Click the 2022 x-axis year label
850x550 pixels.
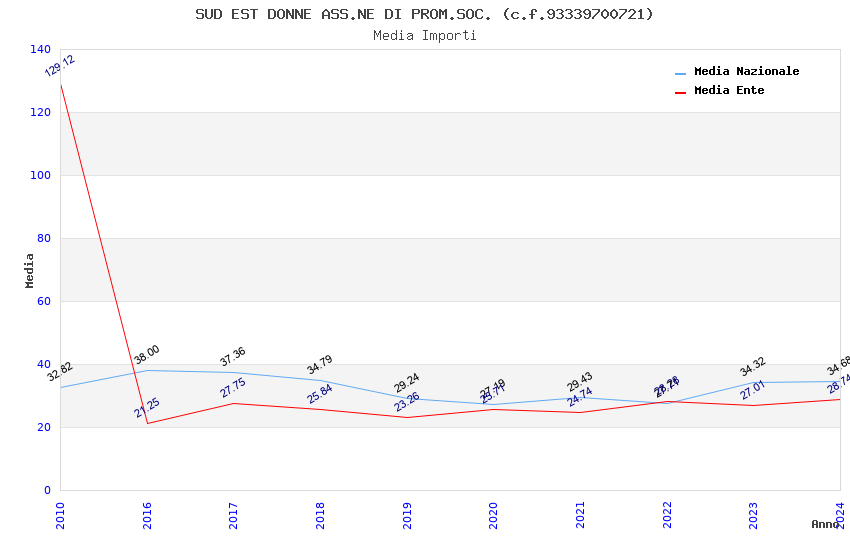click(x=667, y=515)
